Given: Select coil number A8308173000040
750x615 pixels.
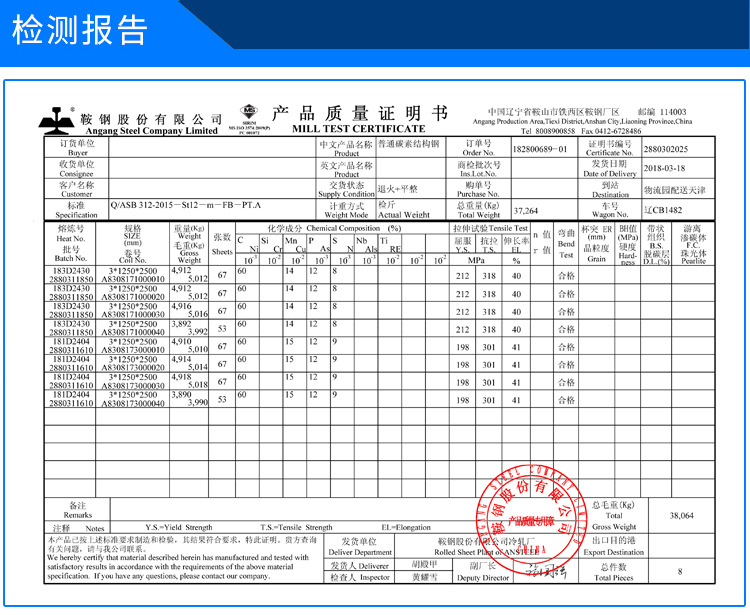Looking at the screenshot, I should tap(133, 403).
